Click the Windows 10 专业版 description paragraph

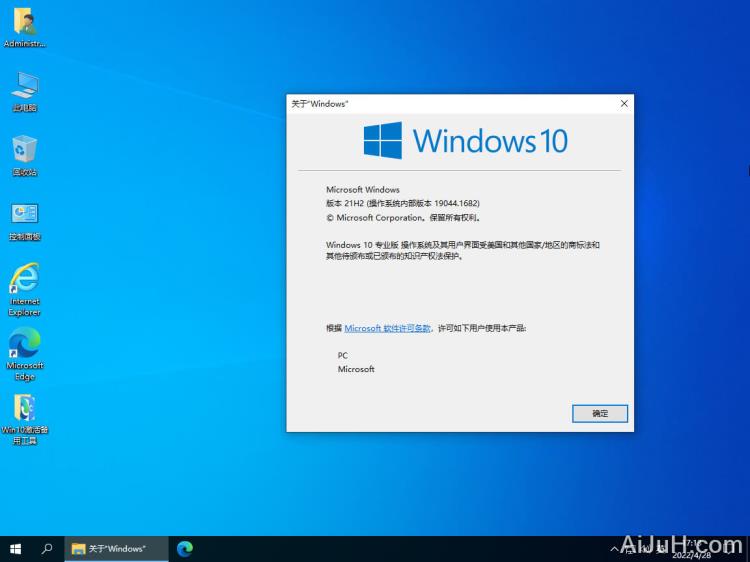(463, 250)
